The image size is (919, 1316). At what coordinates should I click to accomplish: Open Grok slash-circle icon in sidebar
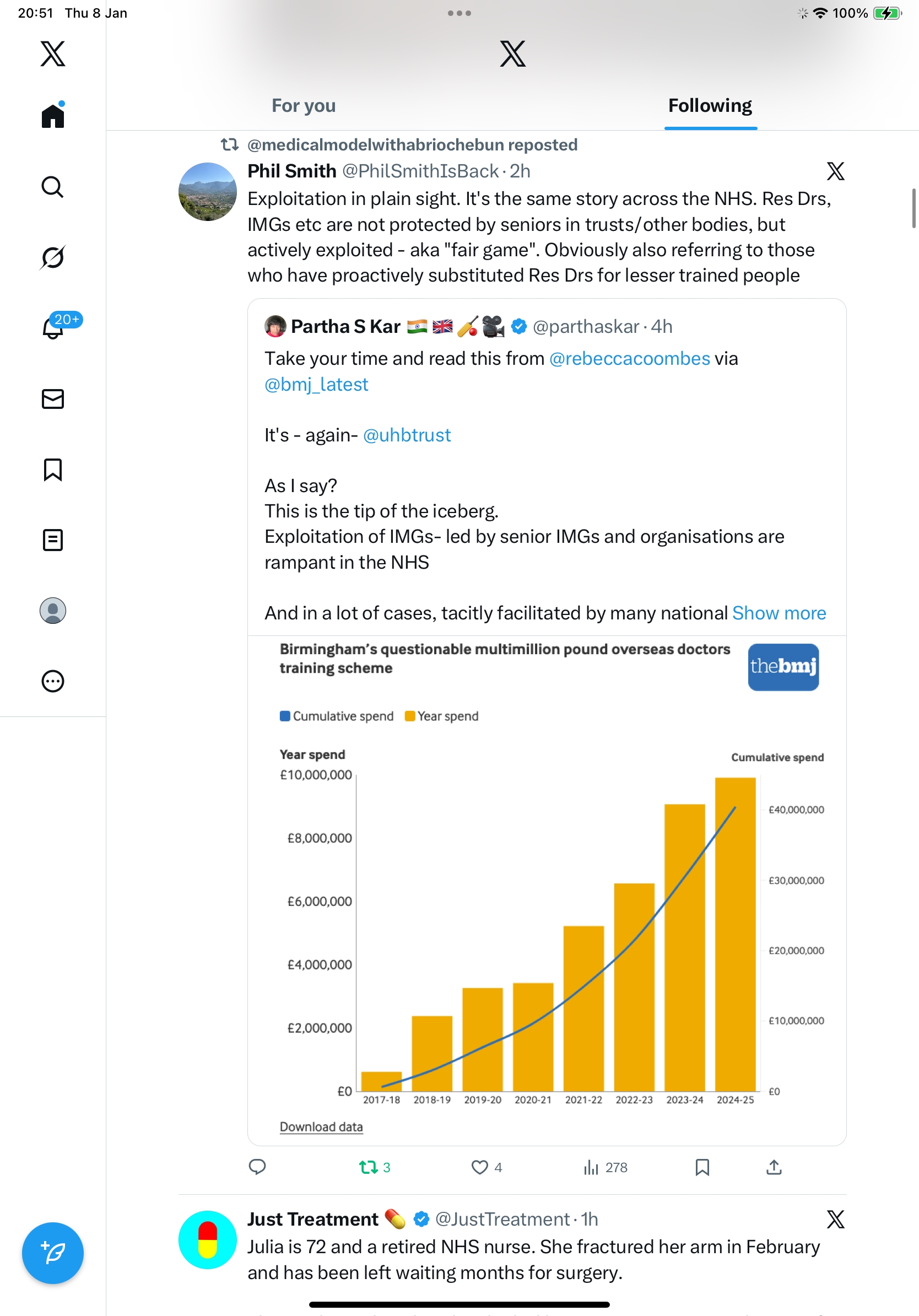[x=53, y=257]
